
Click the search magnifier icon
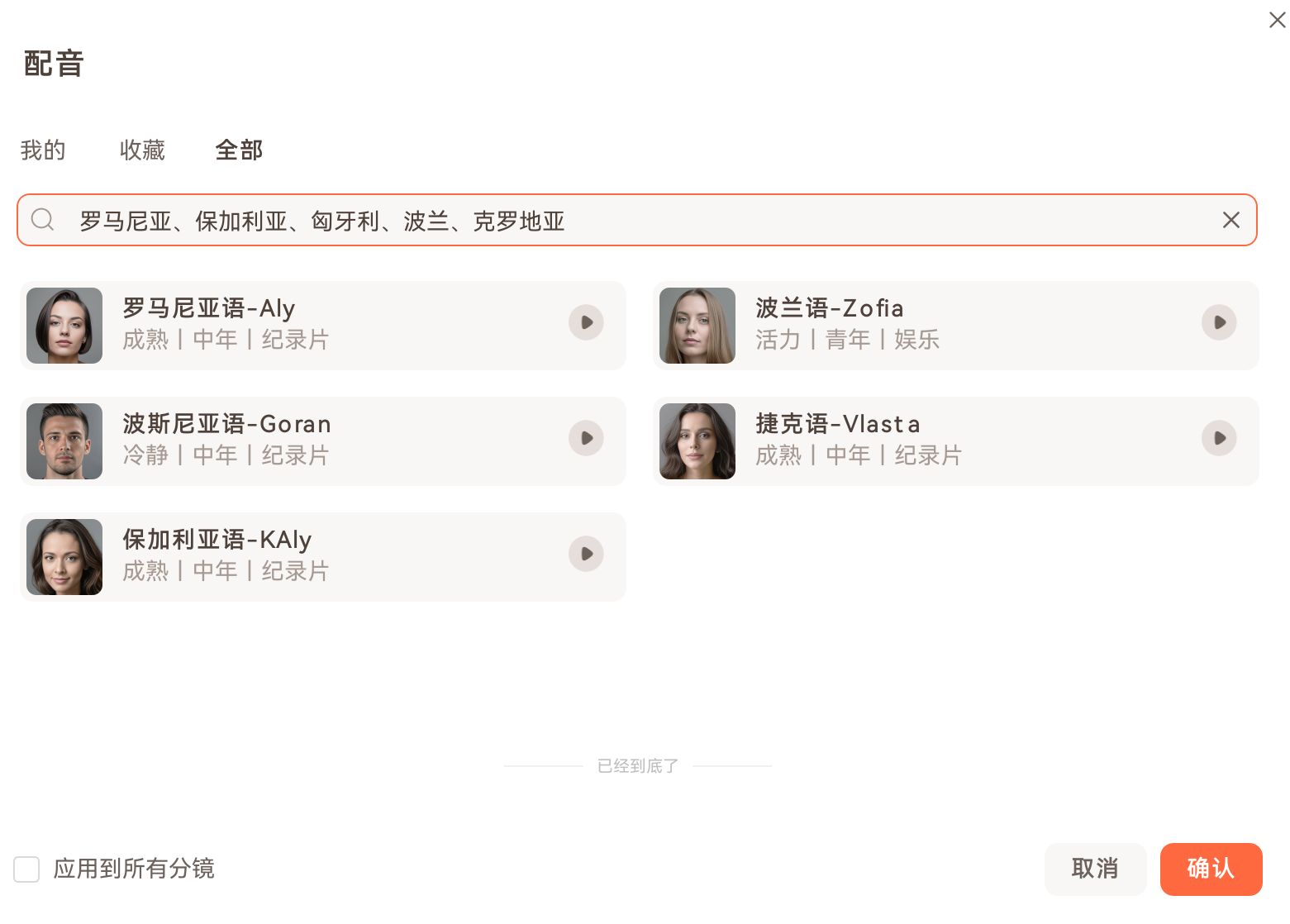click(x=42, y=220)
